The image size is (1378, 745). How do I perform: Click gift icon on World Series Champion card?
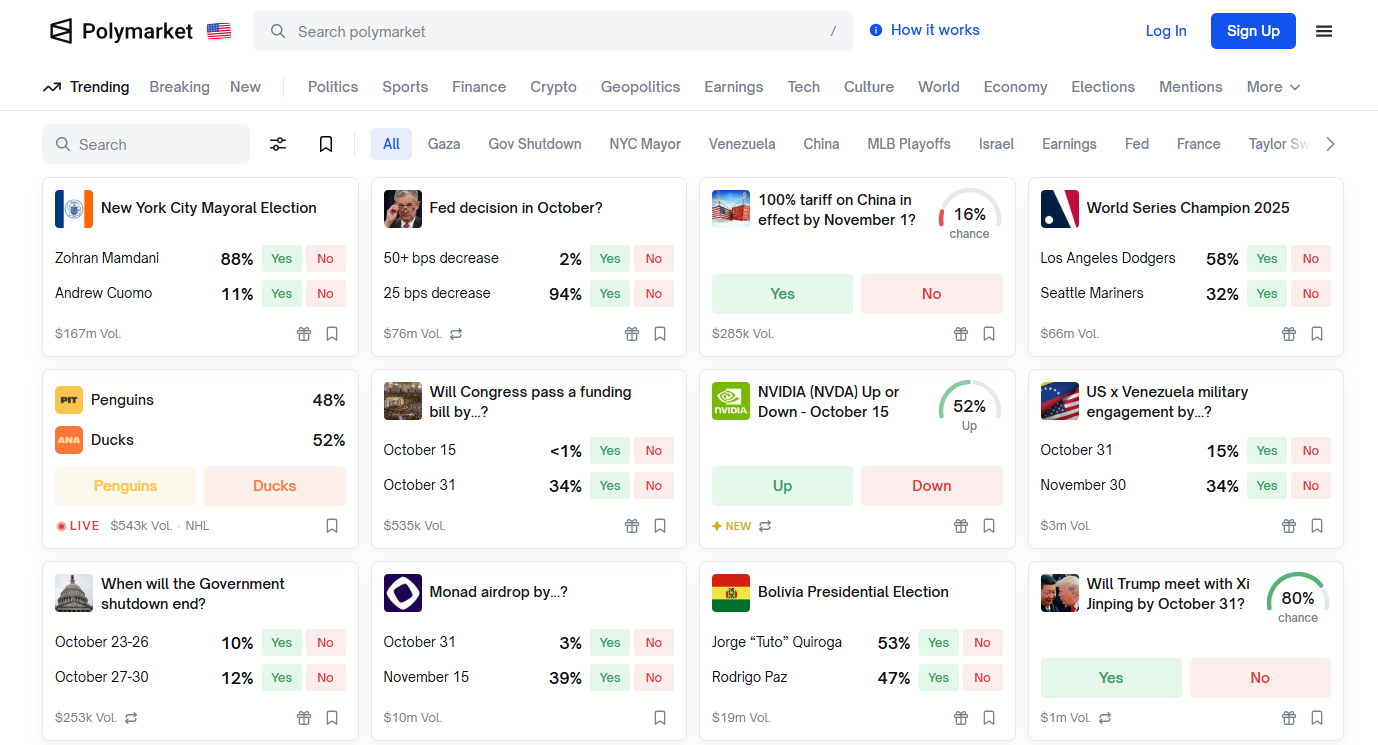coord(1289,334)
